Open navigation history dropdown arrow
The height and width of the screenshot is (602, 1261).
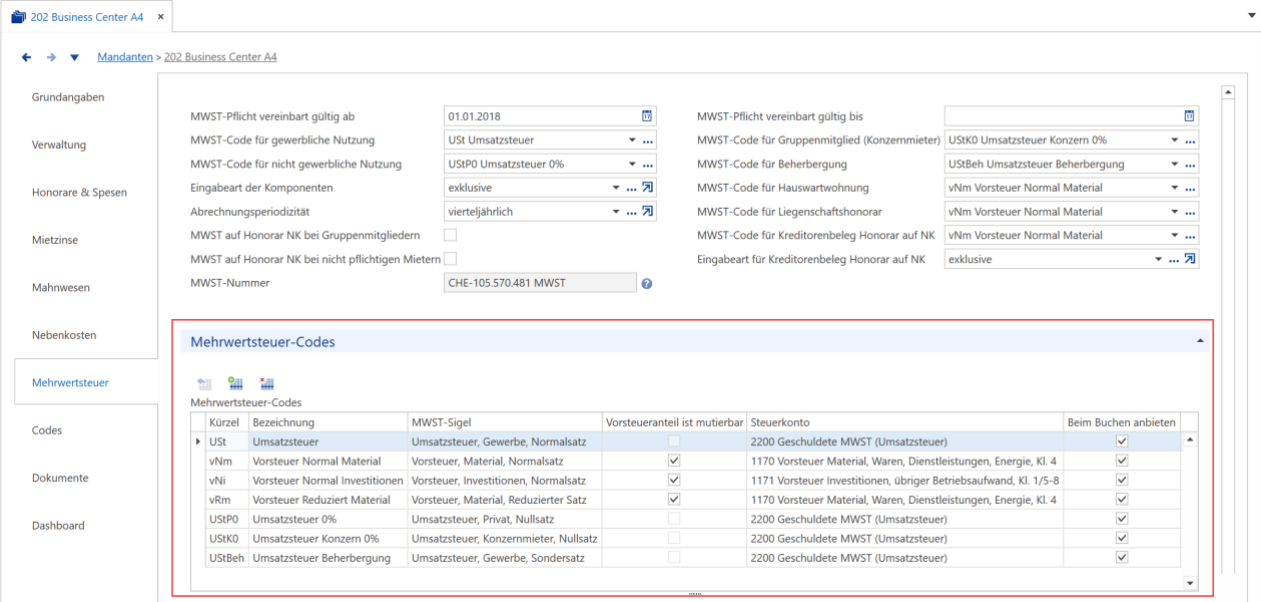pos(74,57)
